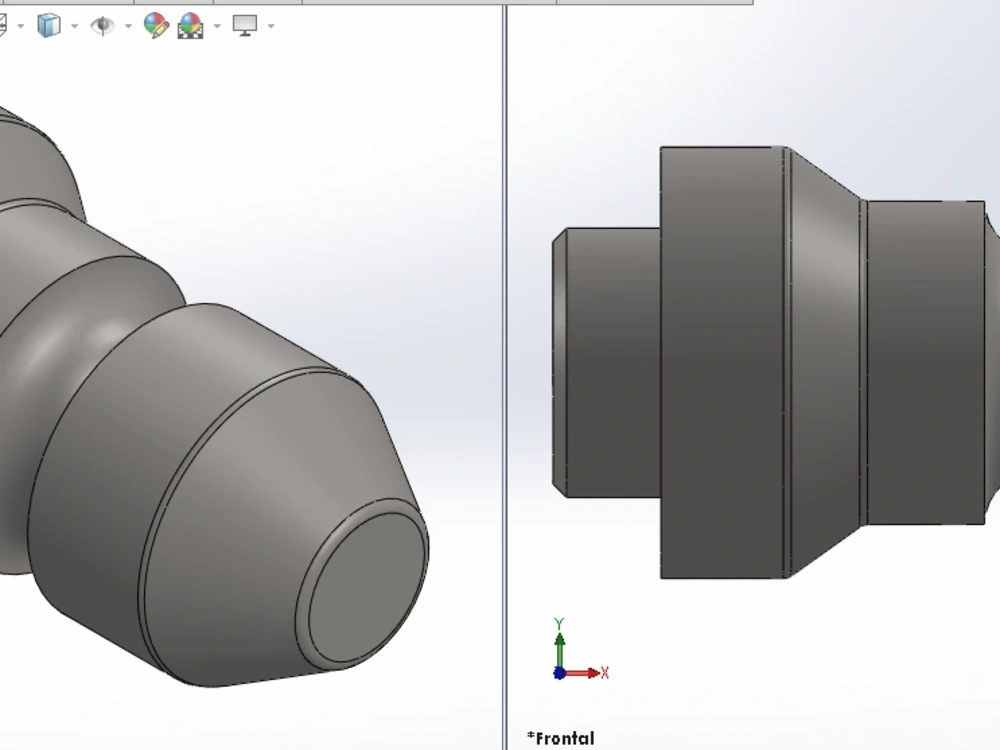The width and height of the screenshot is (1000, 750).
Task: Open the Apply Scene dropdown arrow
Action: click(x=217, y=26)
